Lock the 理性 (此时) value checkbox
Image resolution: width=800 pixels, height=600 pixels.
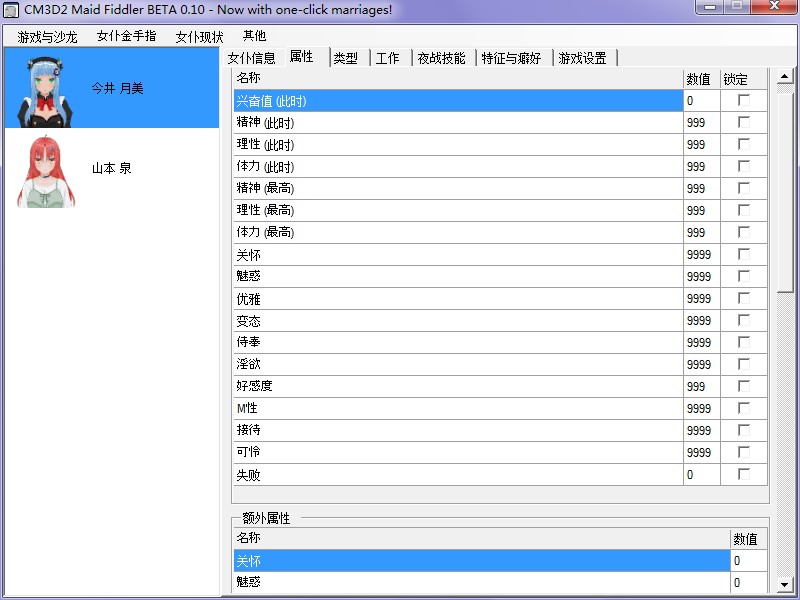coord(744,144)
